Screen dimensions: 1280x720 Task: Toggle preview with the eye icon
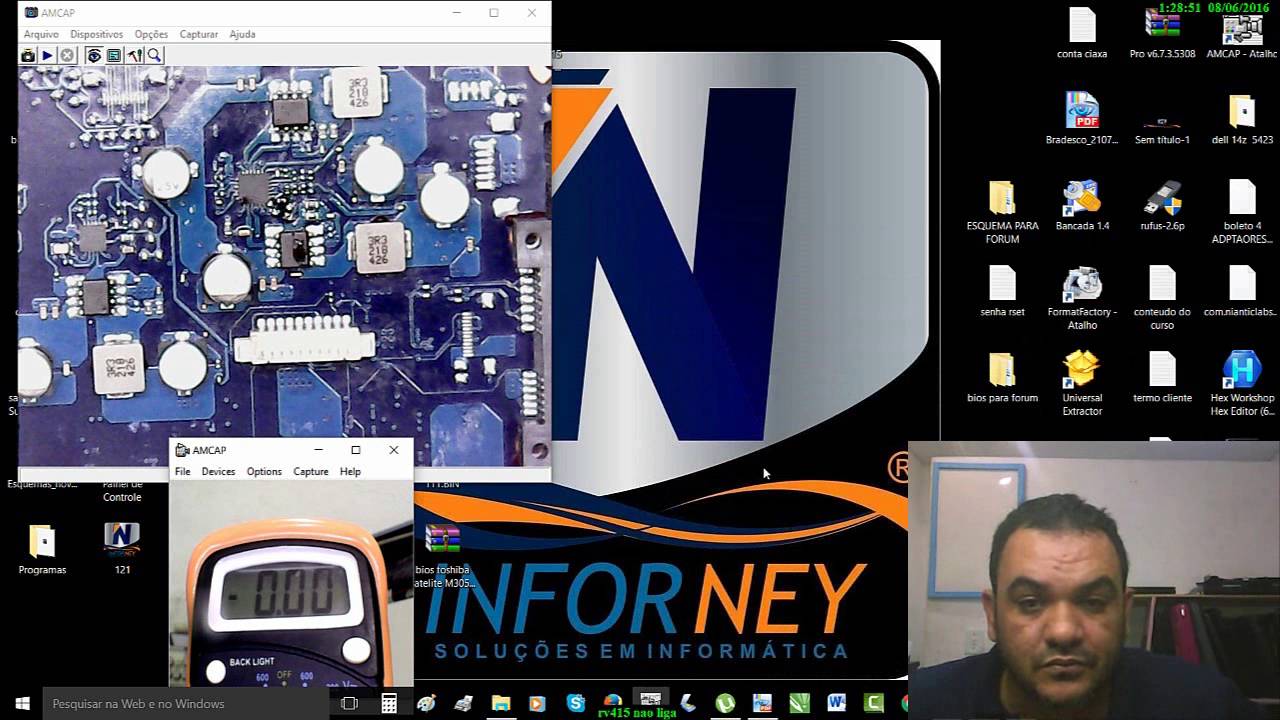pyautogui.click(x=94, y=56)
